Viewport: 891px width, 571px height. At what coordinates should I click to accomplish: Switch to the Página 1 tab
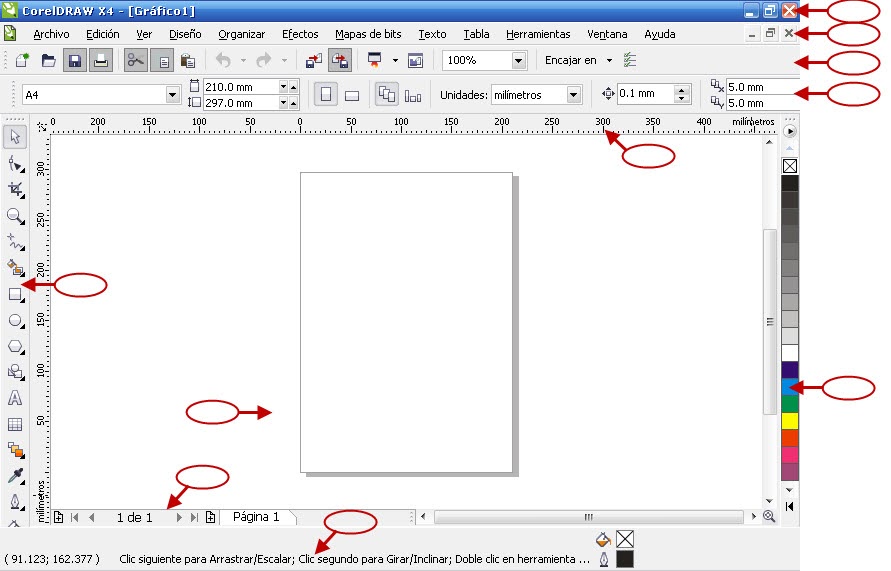pyautogui.click(x=256, y=517)
